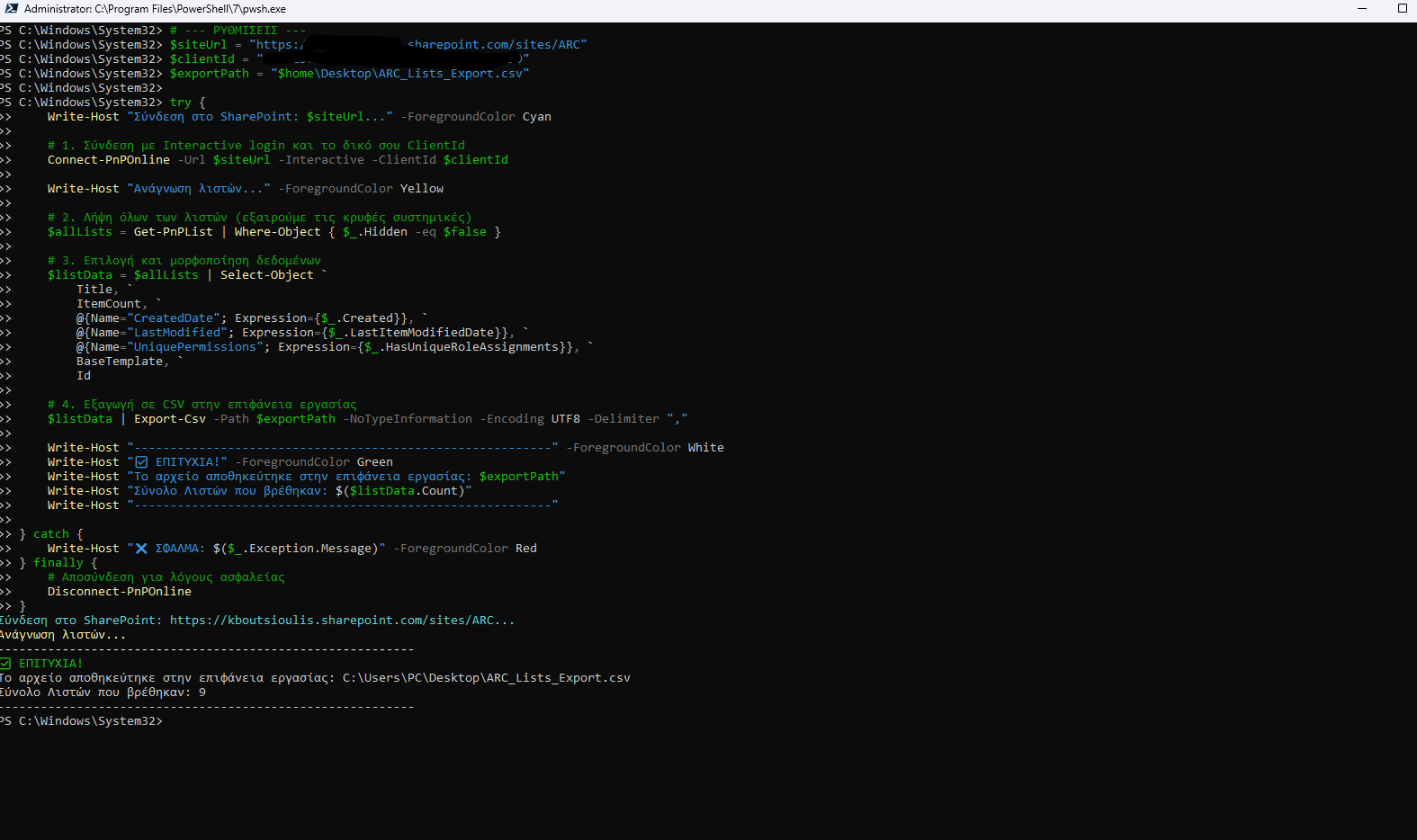Image resolution: width=1417 pixels, height=840 pixels.
Task: Open the kboutsioulis SharePoint URL in output
Action: (342, 621)
